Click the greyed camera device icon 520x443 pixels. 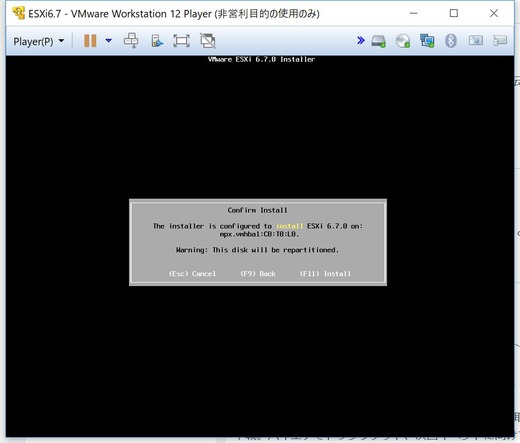click(476, 41)
